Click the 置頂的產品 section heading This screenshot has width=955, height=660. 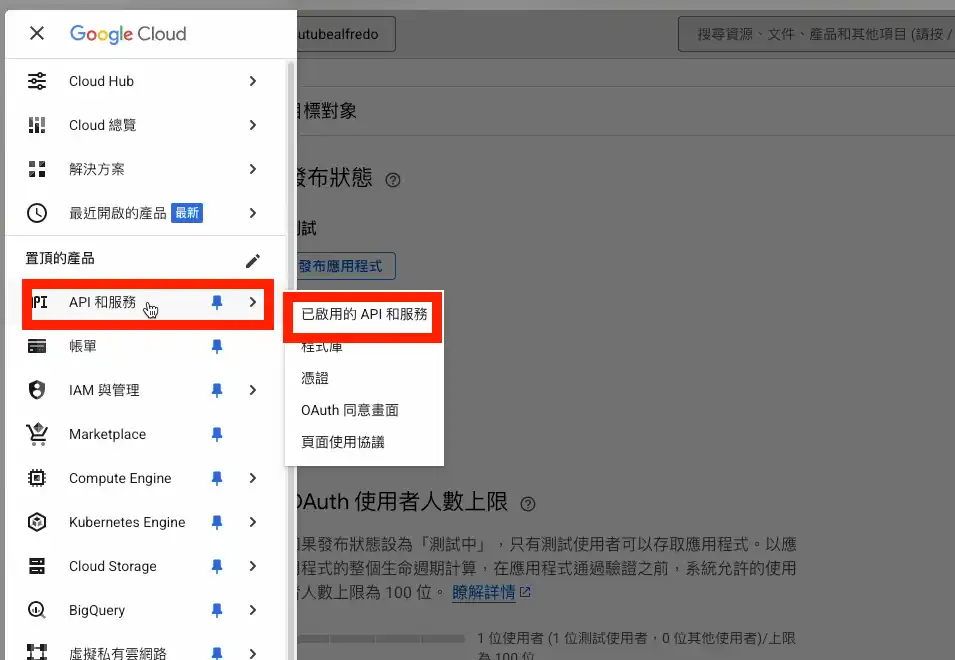pos(60,258)
